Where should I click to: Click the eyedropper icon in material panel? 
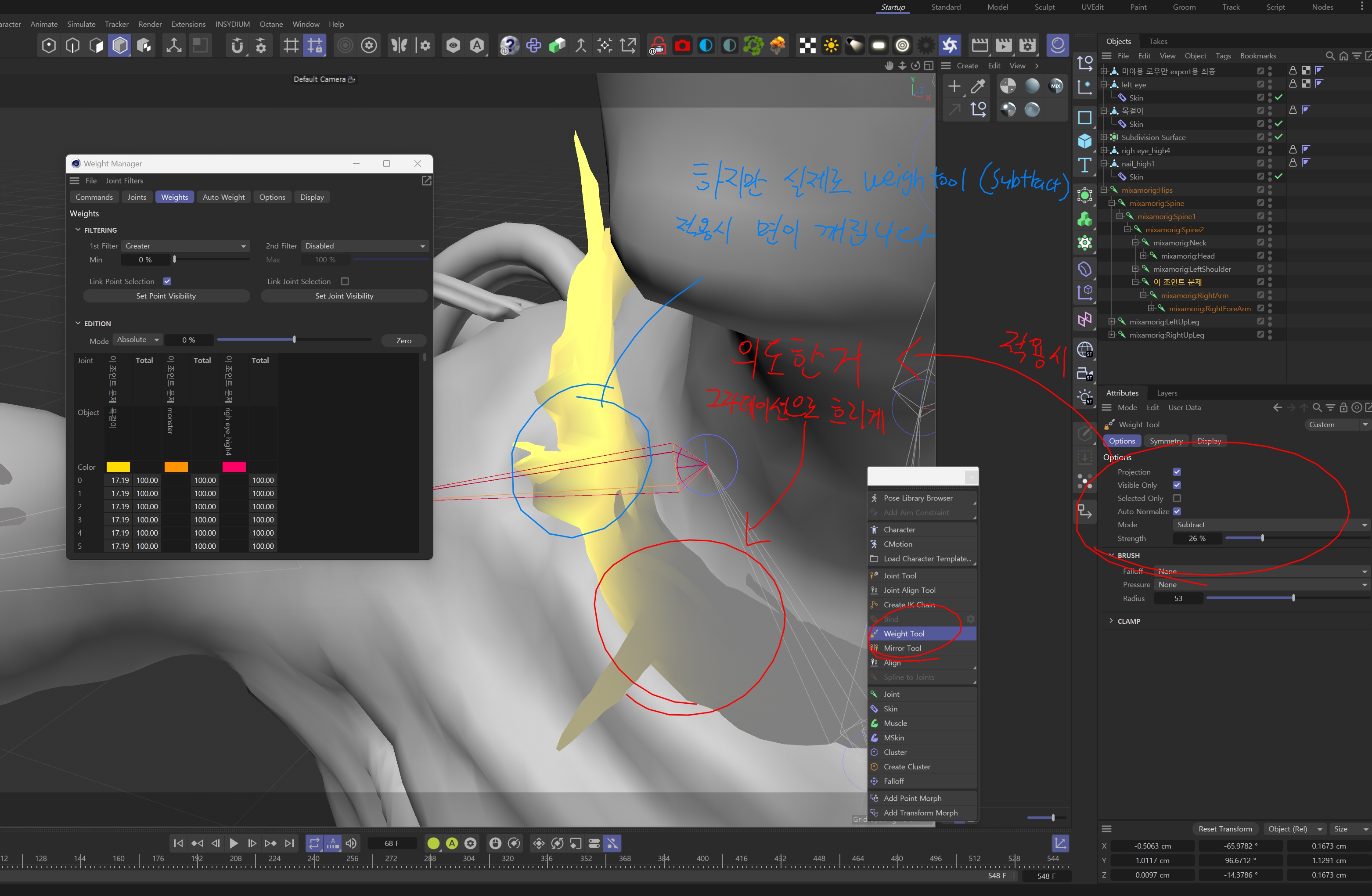click(x=978, y=86)
